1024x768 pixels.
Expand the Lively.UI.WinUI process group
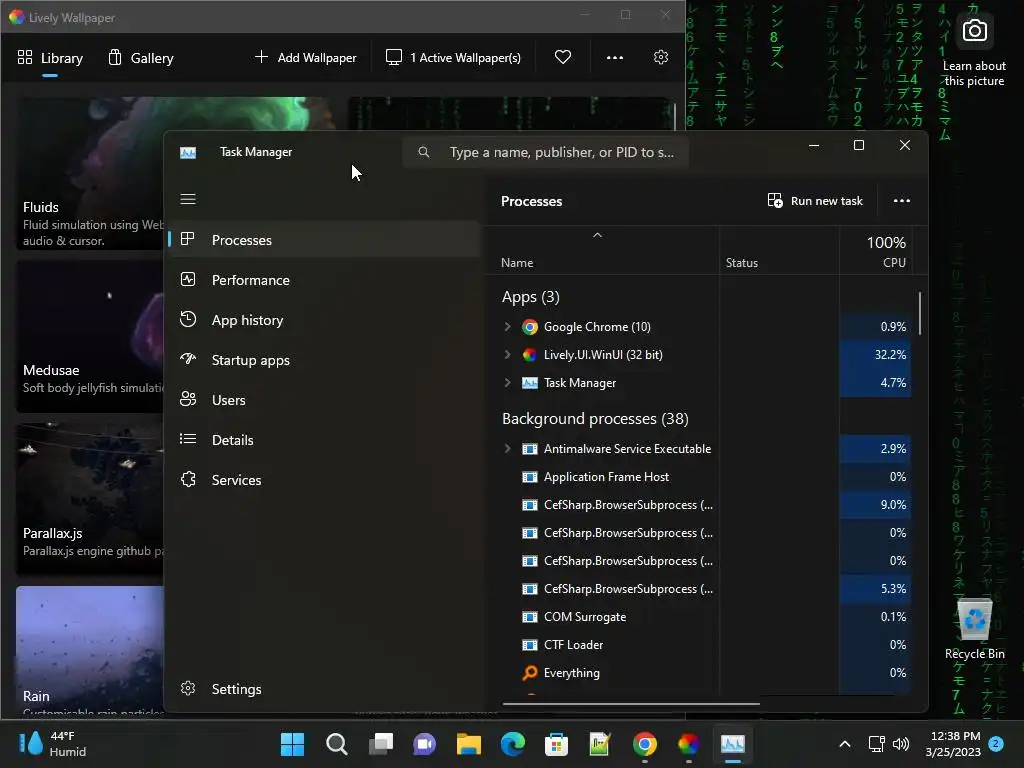tap(507, 355)
